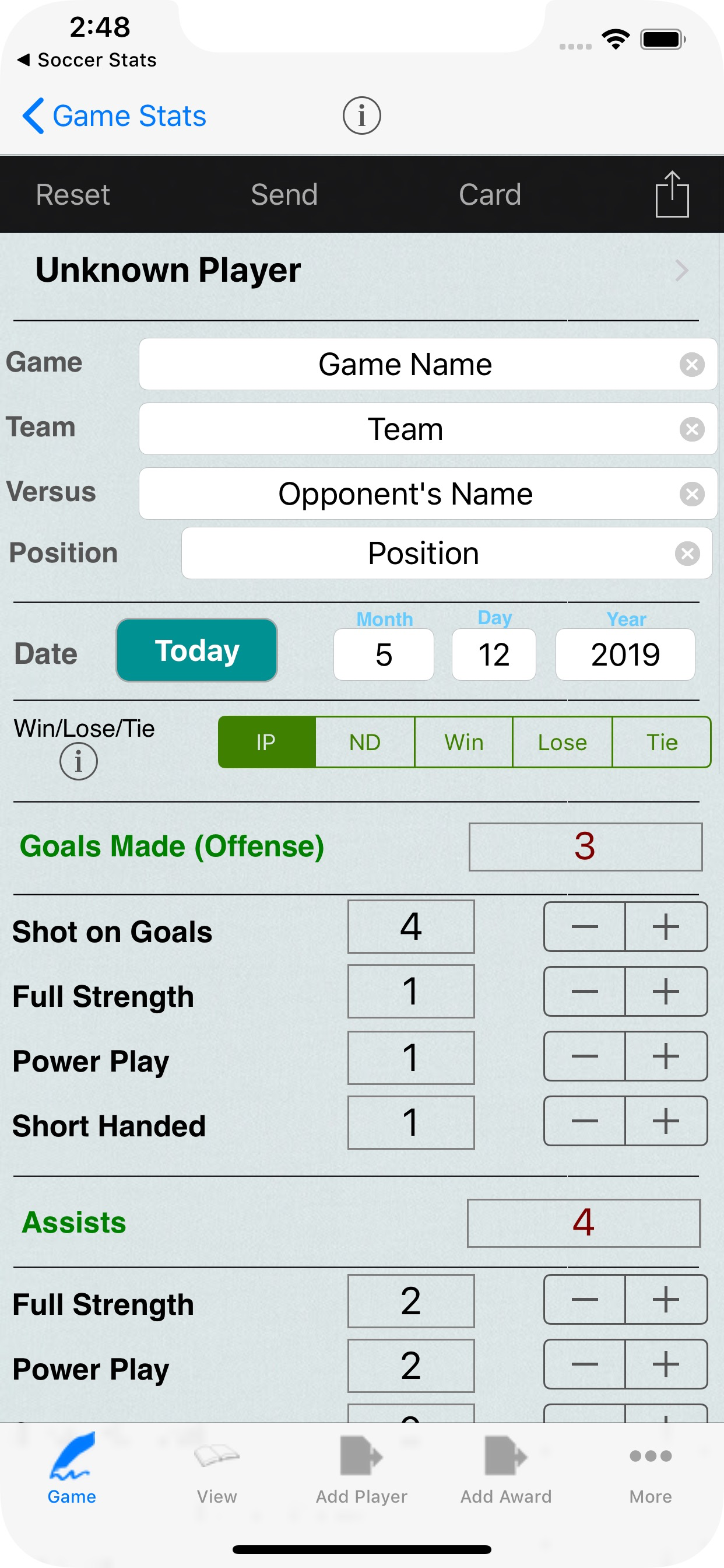Screen dimensions: 724x1568
Task: Tap Reset in the black toolbar
Action: click(x=72, y=194)
